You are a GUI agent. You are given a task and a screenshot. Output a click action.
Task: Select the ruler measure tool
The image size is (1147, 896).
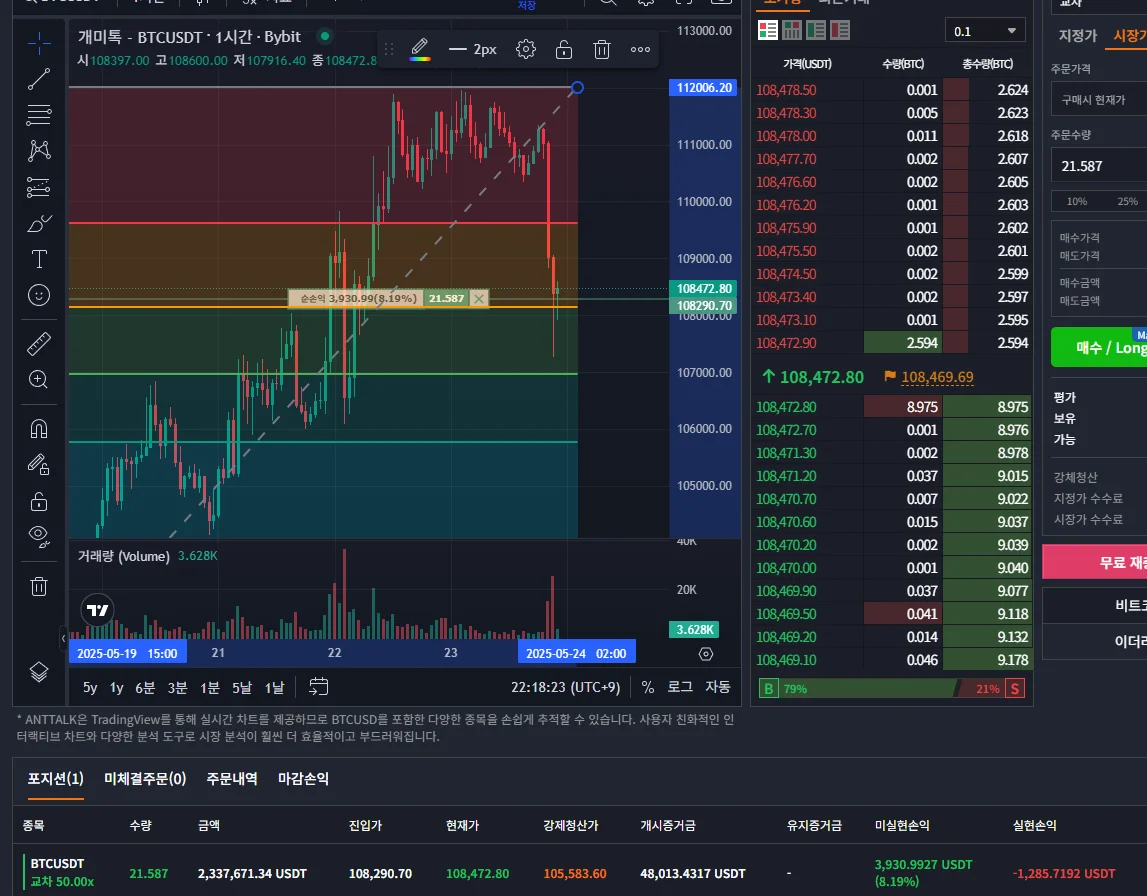[x=39, y=344]
